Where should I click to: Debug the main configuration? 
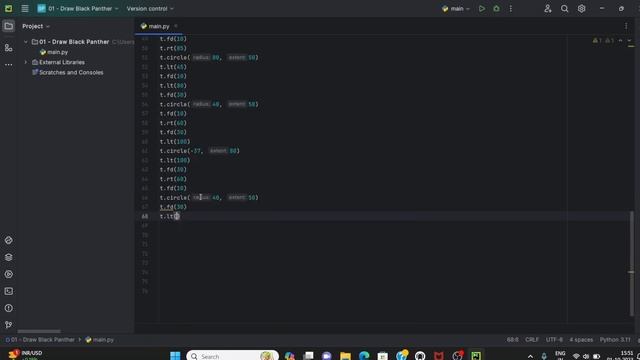(x=496, y=9)
